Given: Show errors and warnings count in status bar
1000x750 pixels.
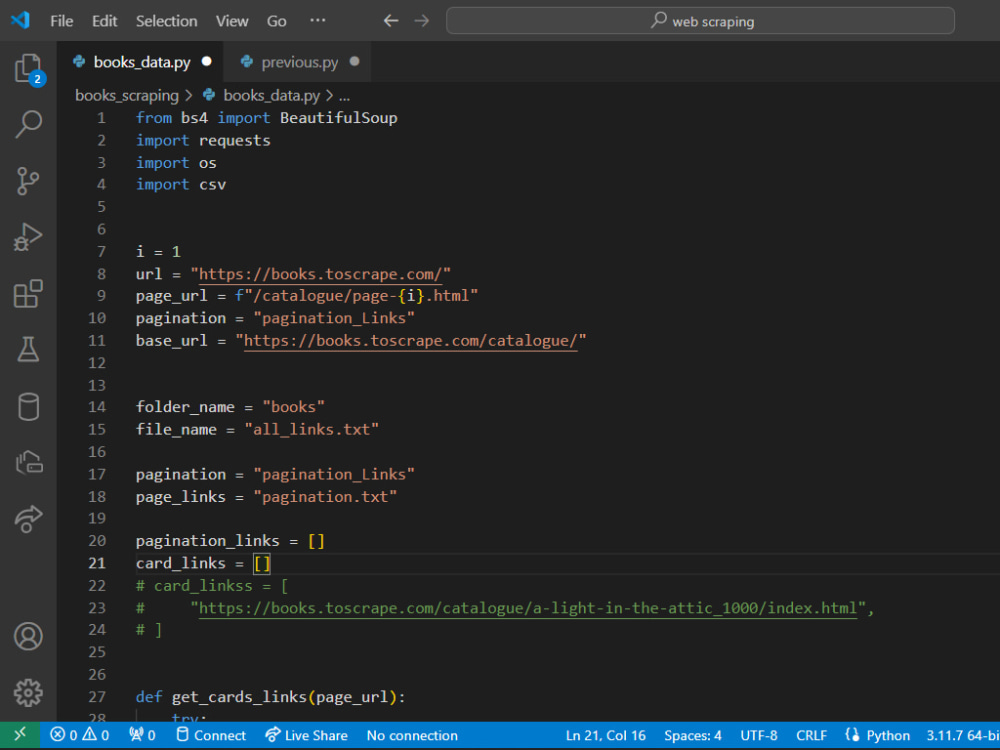Looking at the screenshot, I should pos(80,735).
